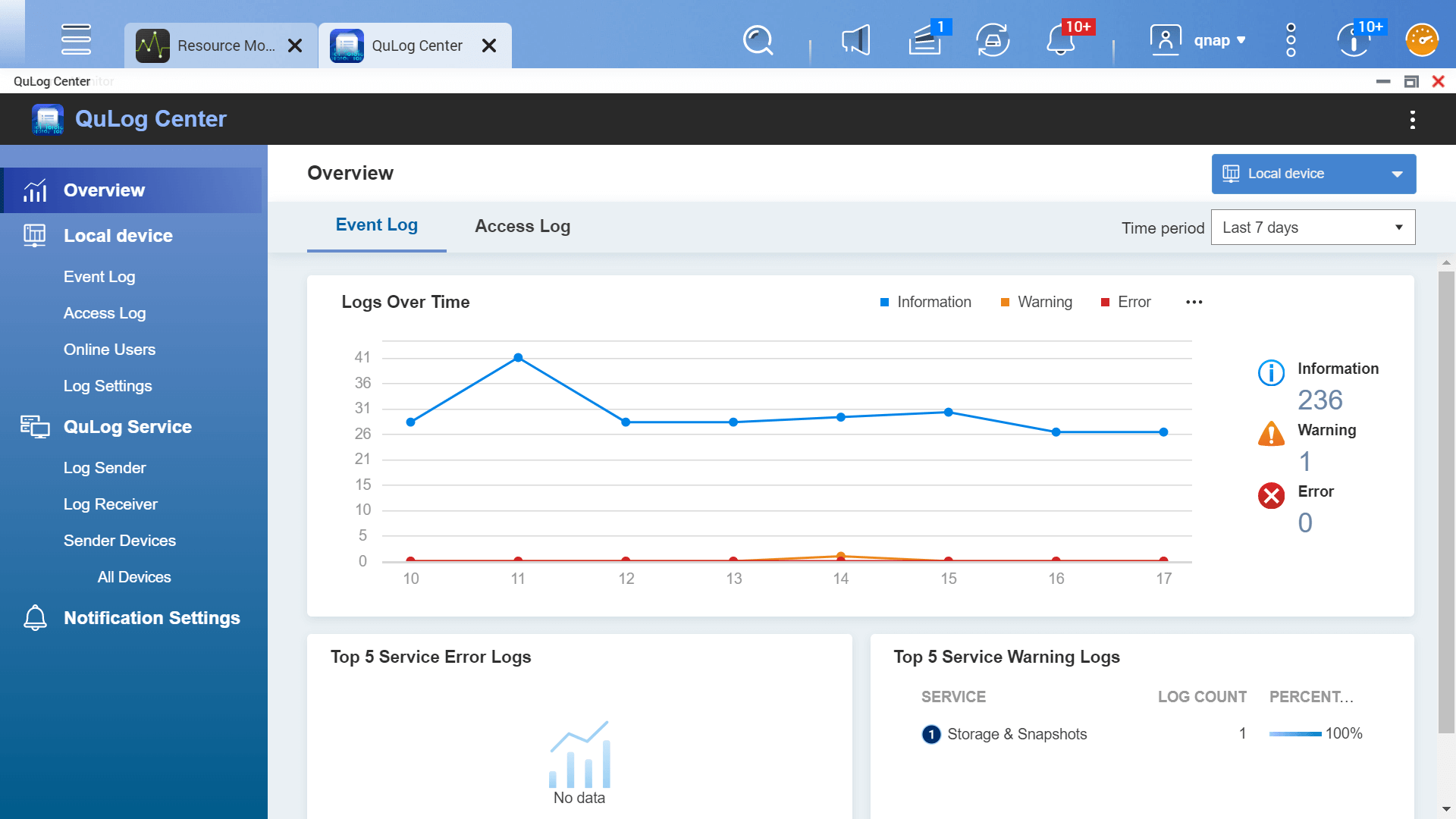Open the dashboard gauge icon
Viewport: 1456px width, 819px height.
tap(1422, 40)
